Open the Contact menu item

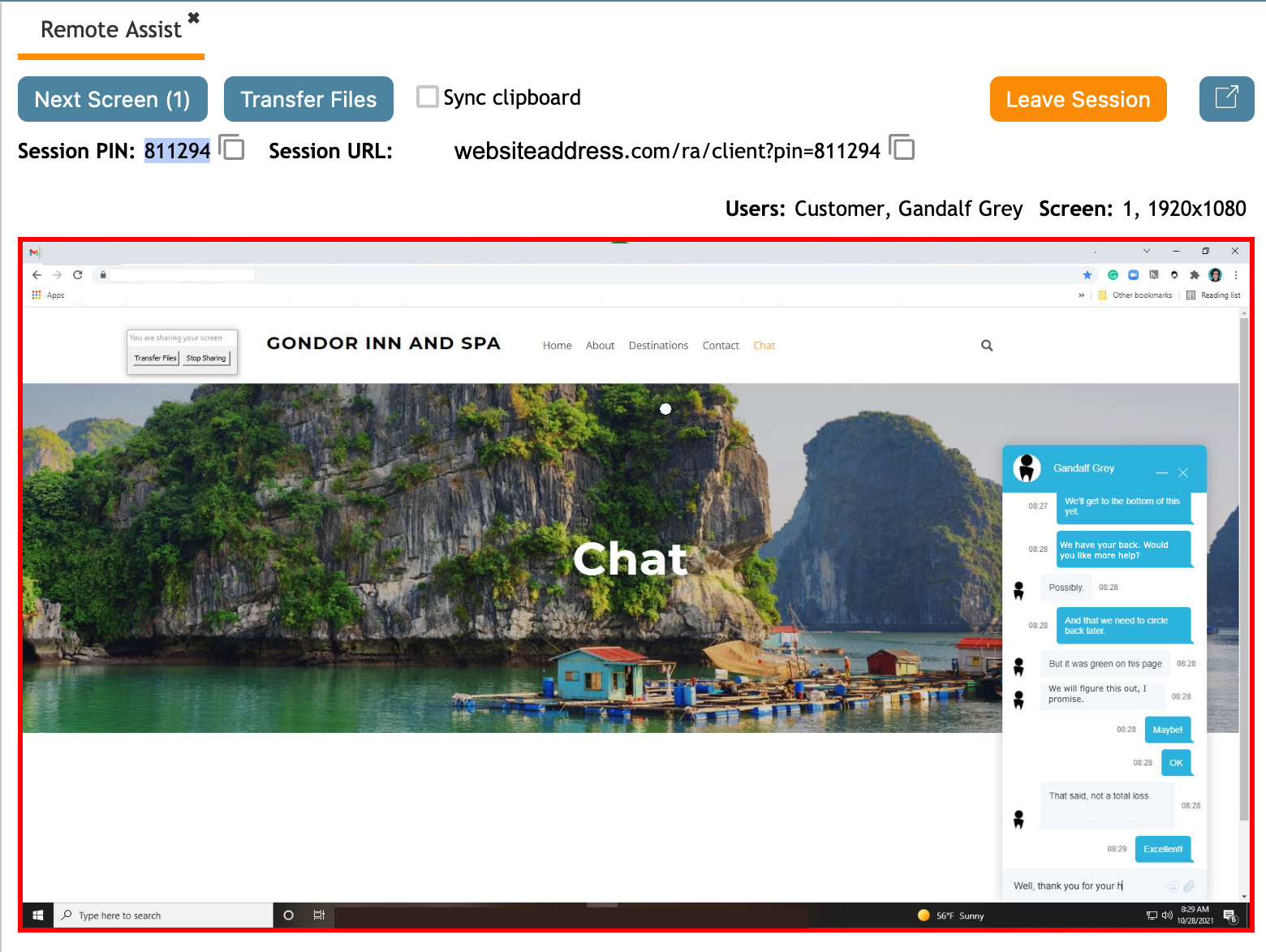coord(721,346)
